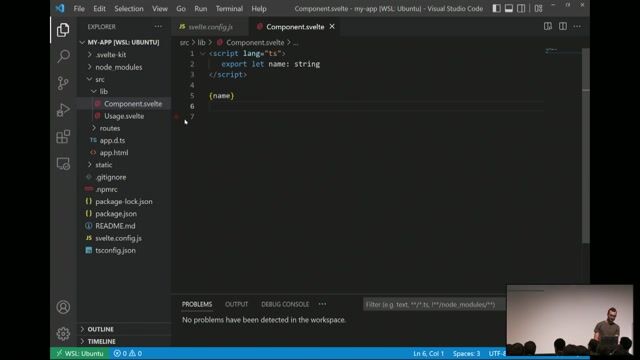The height and width of the screenshot is (360, 640).
Task: Open the Edit menu
Action: pyautogui.click(x=99, y=9)
